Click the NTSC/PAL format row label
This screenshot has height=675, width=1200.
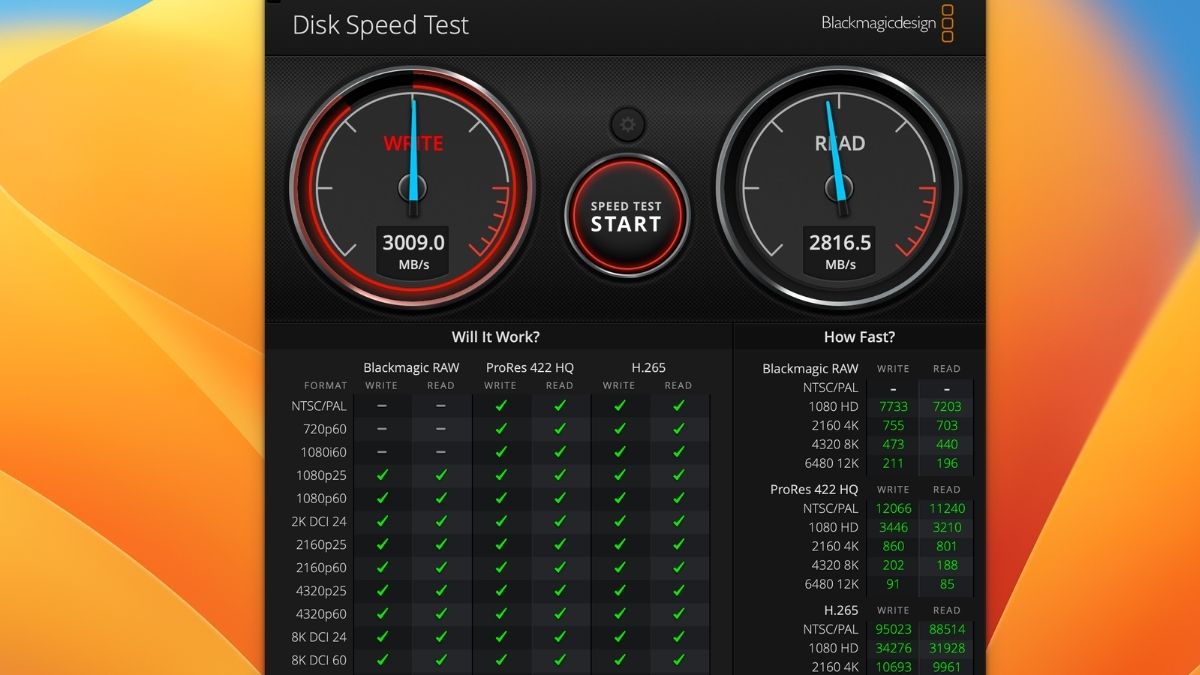[320, 406]
